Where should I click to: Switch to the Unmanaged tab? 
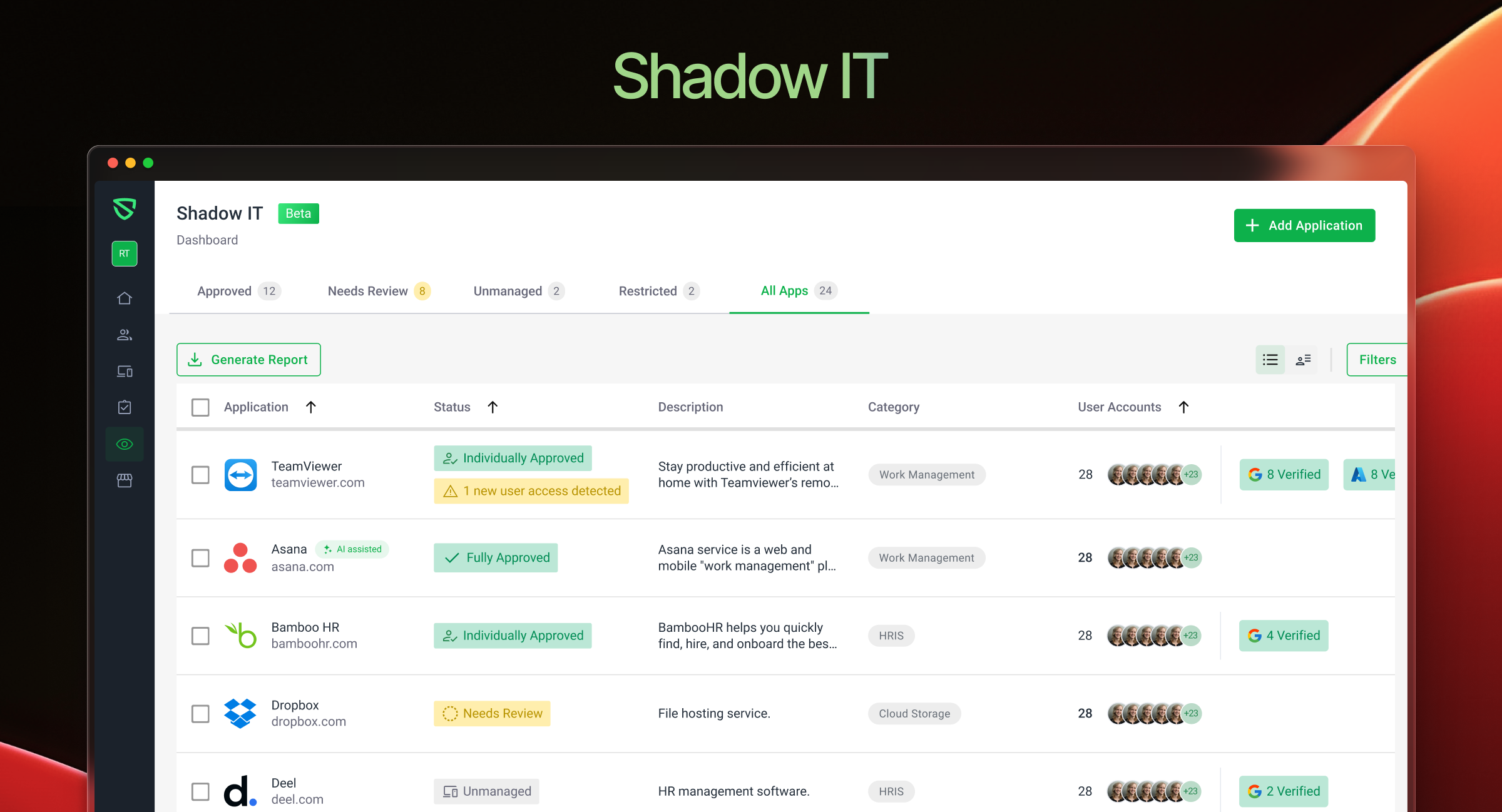pyautogui.click(x=518, y=291)
